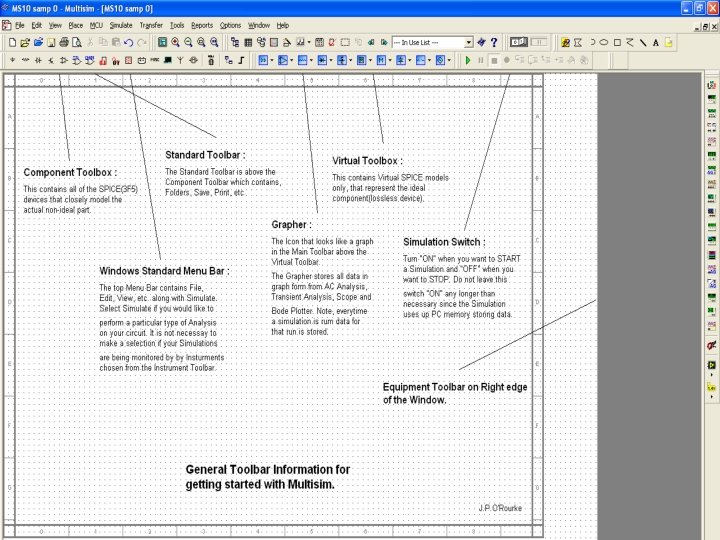Show the Design Toolbox hierarchy icon
The height and width of the screenshot is (540, 720).
pyautogui.click(x=235, y=42)
